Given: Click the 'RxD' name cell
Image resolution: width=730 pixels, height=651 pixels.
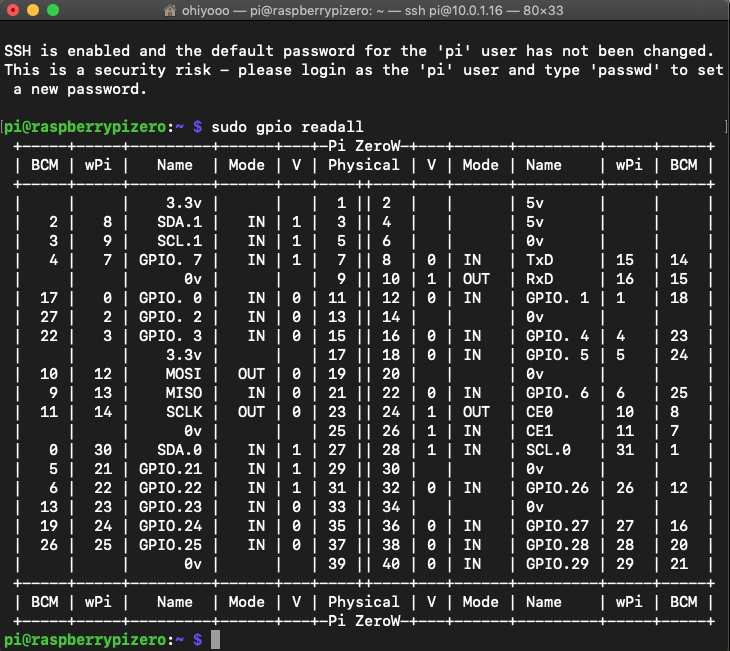Looking at the screenshot, I should click(x=540, y=279).
